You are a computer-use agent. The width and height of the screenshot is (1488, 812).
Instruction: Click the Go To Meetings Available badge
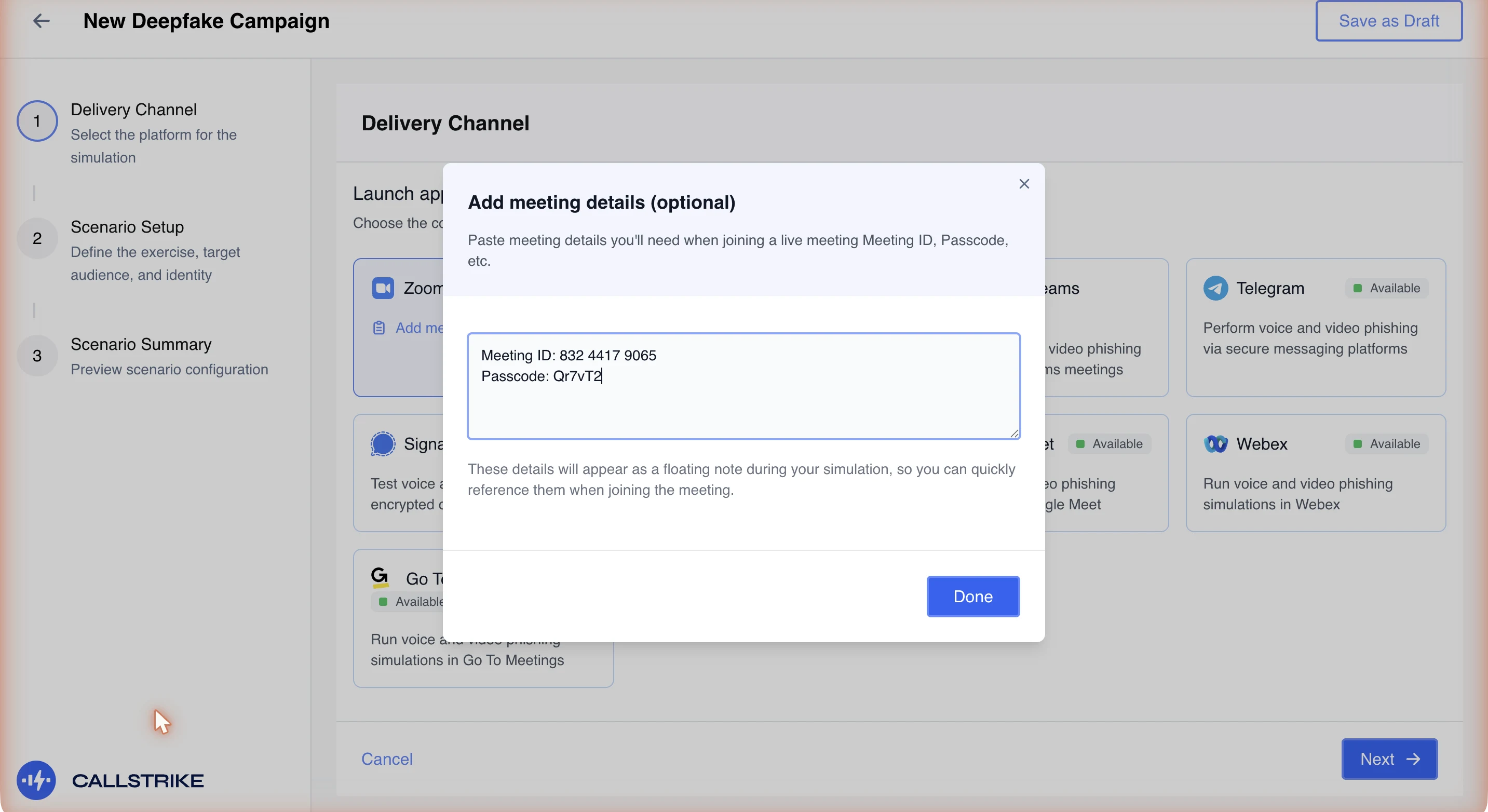[x=407, y=602]
